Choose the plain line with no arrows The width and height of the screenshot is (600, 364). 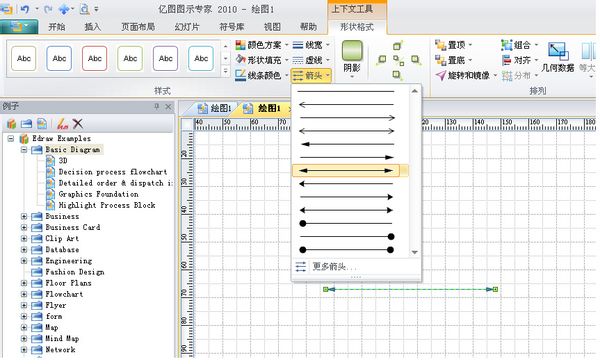tap(346, 91)
